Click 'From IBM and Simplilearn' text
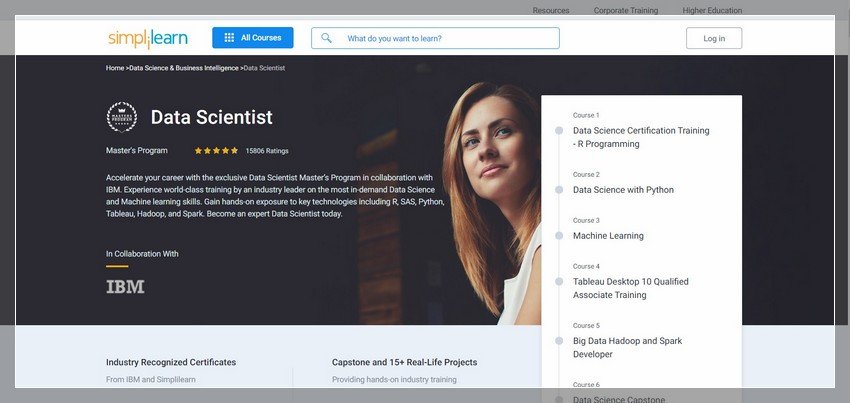The height and width of the screenshot is (403, 850). click(x=151, y=380)
